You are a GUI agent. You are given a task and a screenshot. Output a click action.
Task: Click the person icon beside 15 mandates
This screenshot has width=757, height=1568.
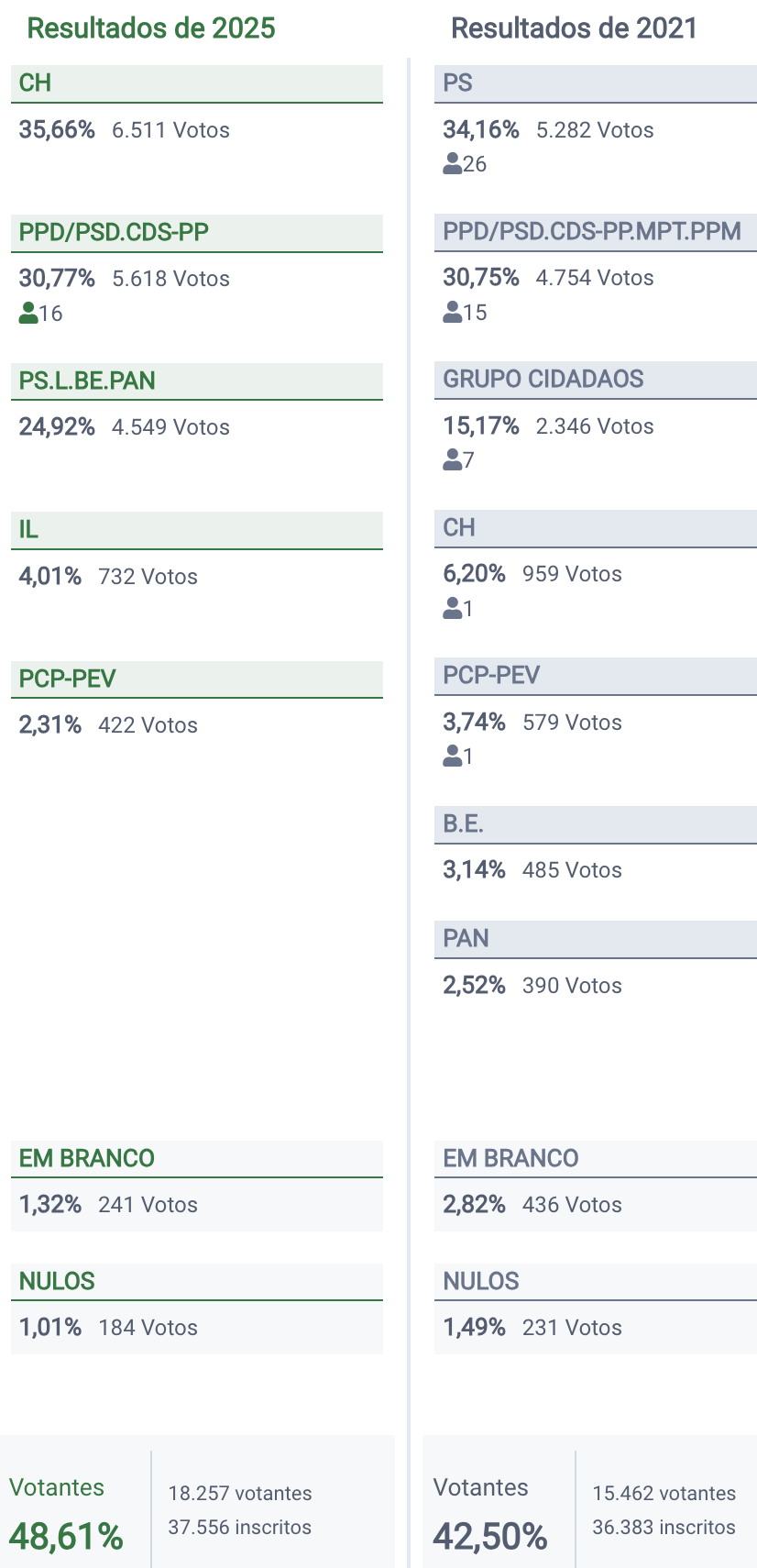point(452,313)
